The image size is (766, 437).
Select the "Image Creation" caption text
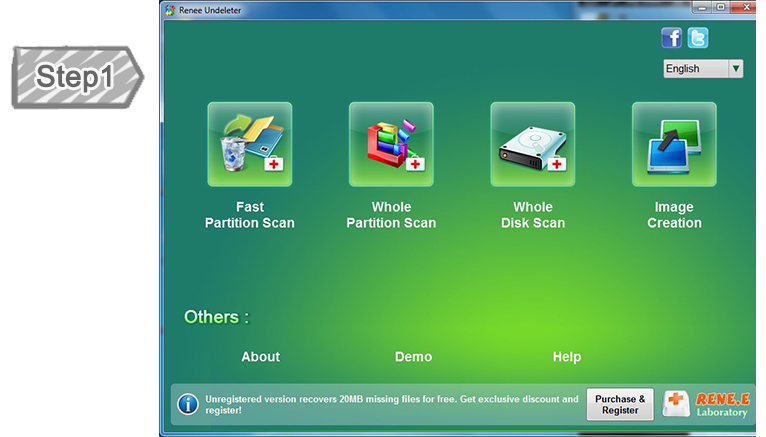(x=674, y=215)
